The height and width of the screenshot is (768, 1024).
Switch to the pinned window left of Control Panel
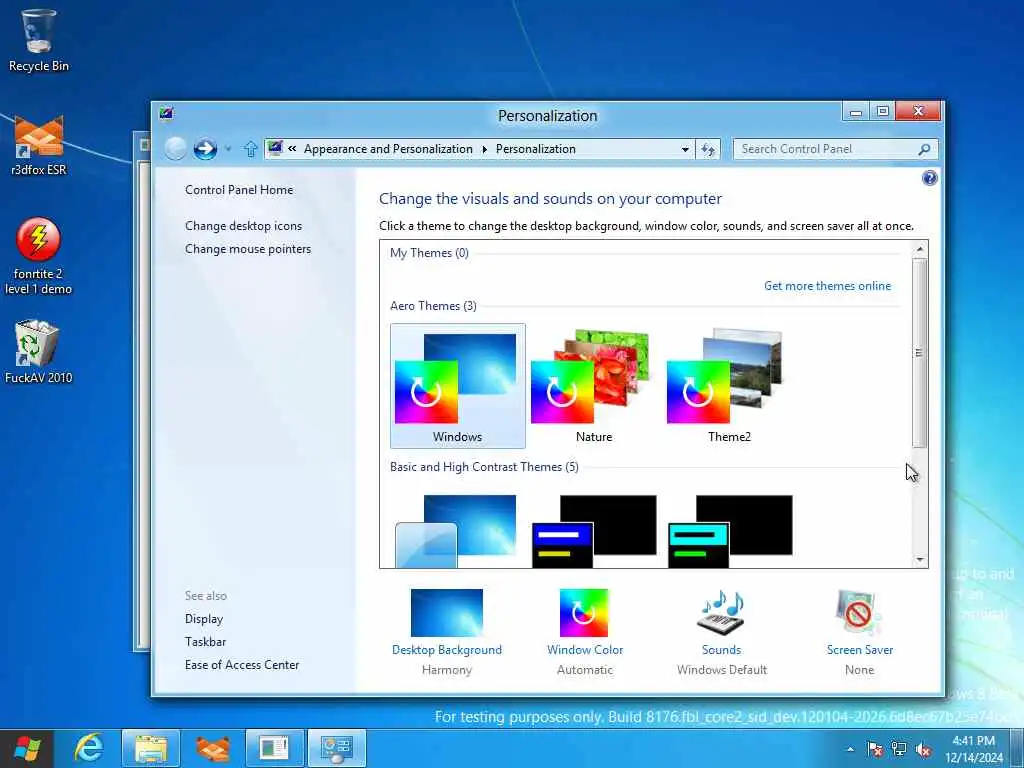pyautogui.click(x=274, y=748)
